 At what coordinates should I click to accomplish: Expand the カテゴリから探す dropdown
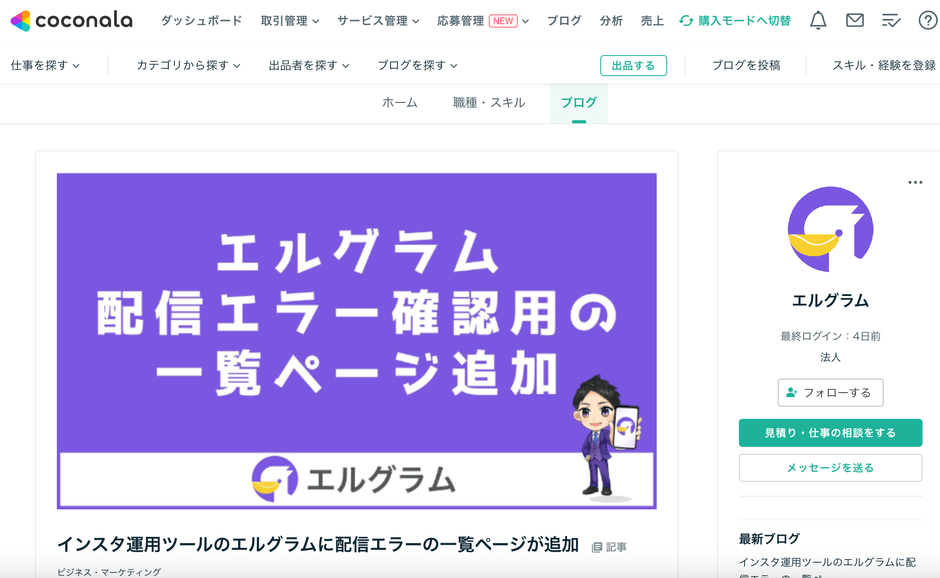point(188,65)
